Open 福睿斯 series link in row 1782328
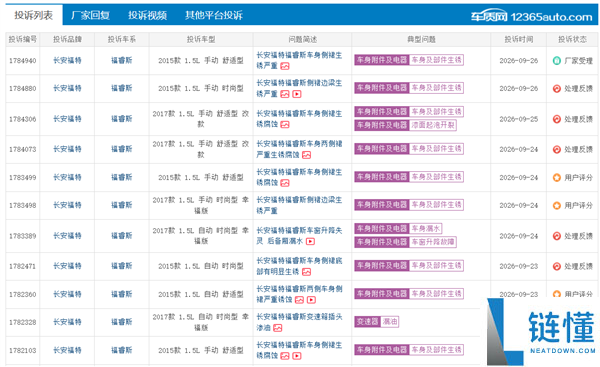The image size is (600, 367). [x=122, y=322]
